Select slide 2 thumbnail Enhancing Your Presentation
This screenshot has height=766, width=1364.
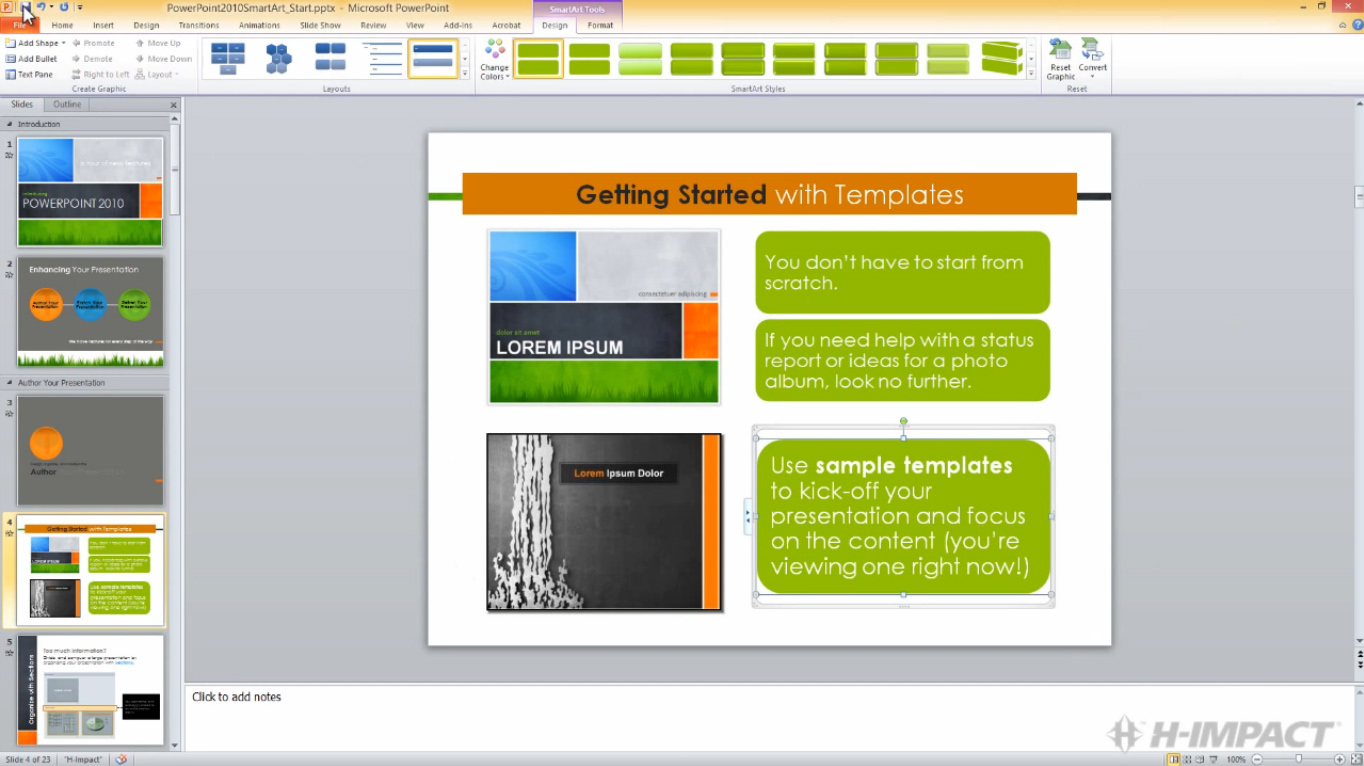tap(90, 311)
